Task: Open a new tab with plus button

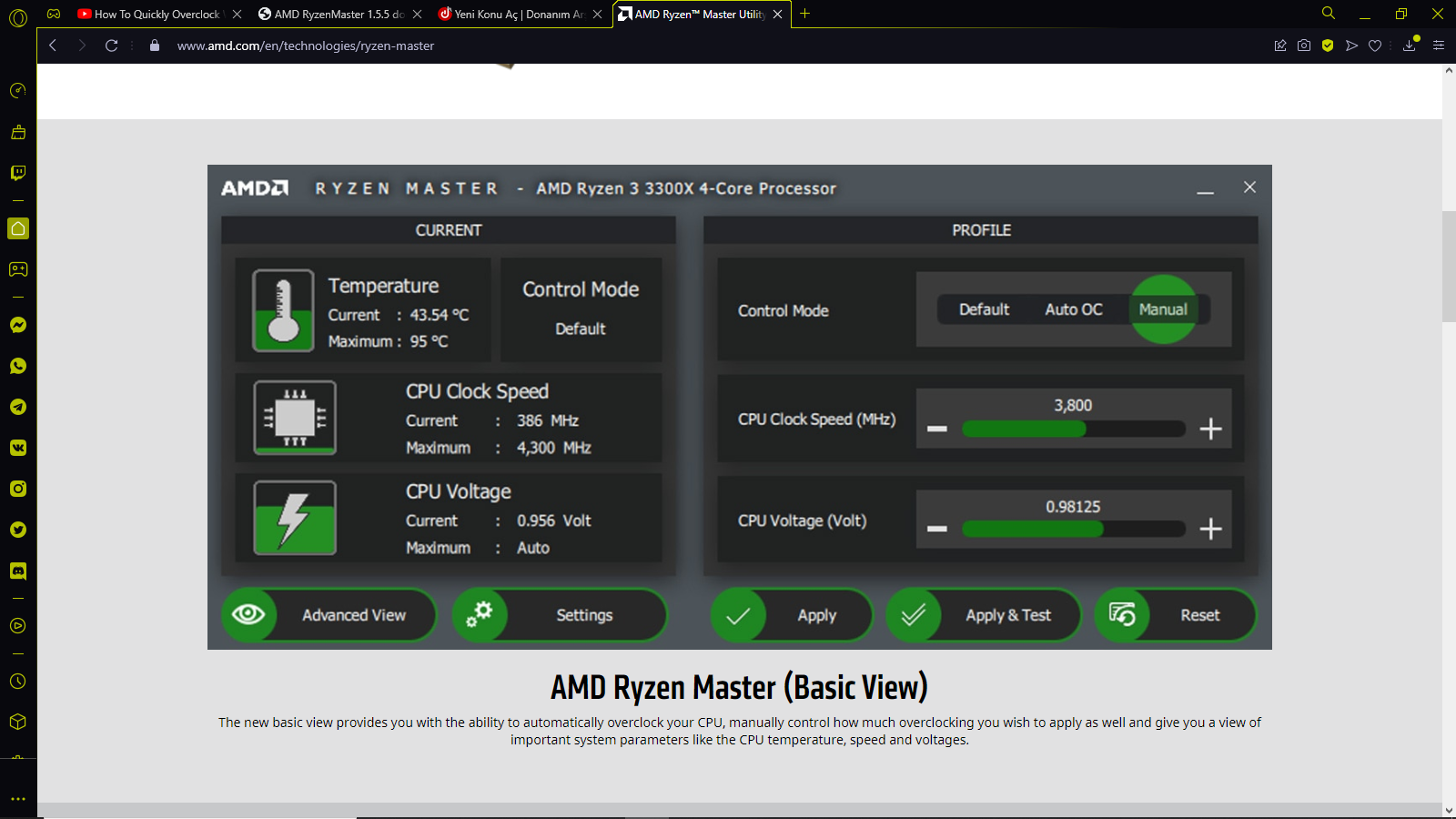Action: click(804, 14)
